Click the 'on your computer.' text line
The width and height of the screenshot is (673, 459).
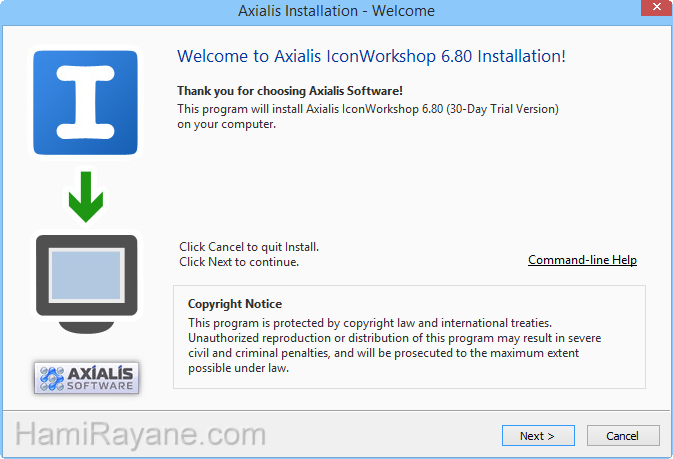pos(226,124)
